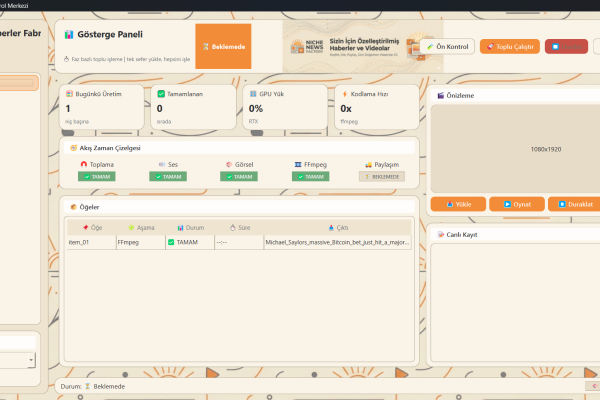Click the Niche News ad banner
The image size is (600, 400).
(348, 46)
